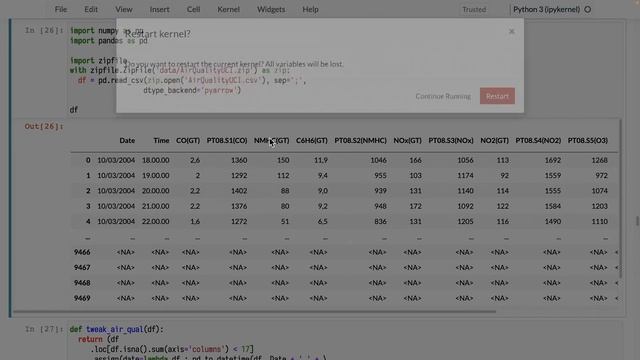
Task: Click the 1272 value in row 4
Action: point(239,221)
